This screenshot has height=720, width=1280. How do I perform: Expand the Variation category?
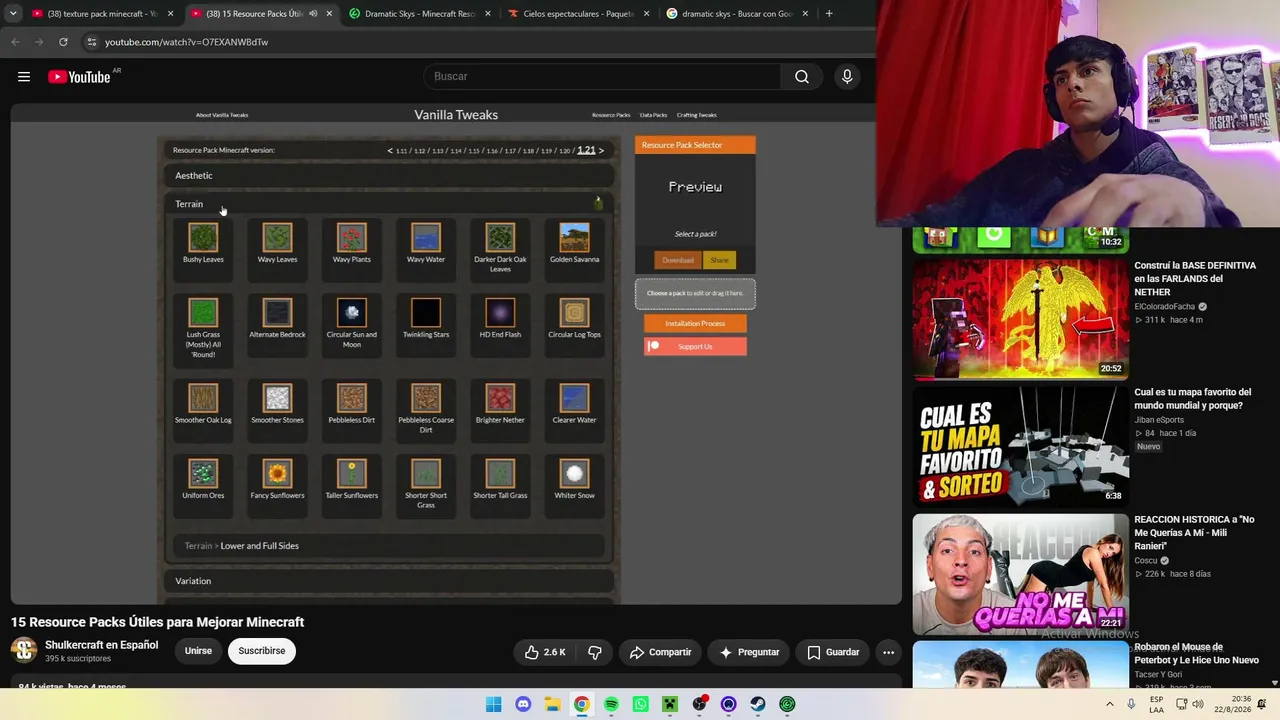click(389, 581)
